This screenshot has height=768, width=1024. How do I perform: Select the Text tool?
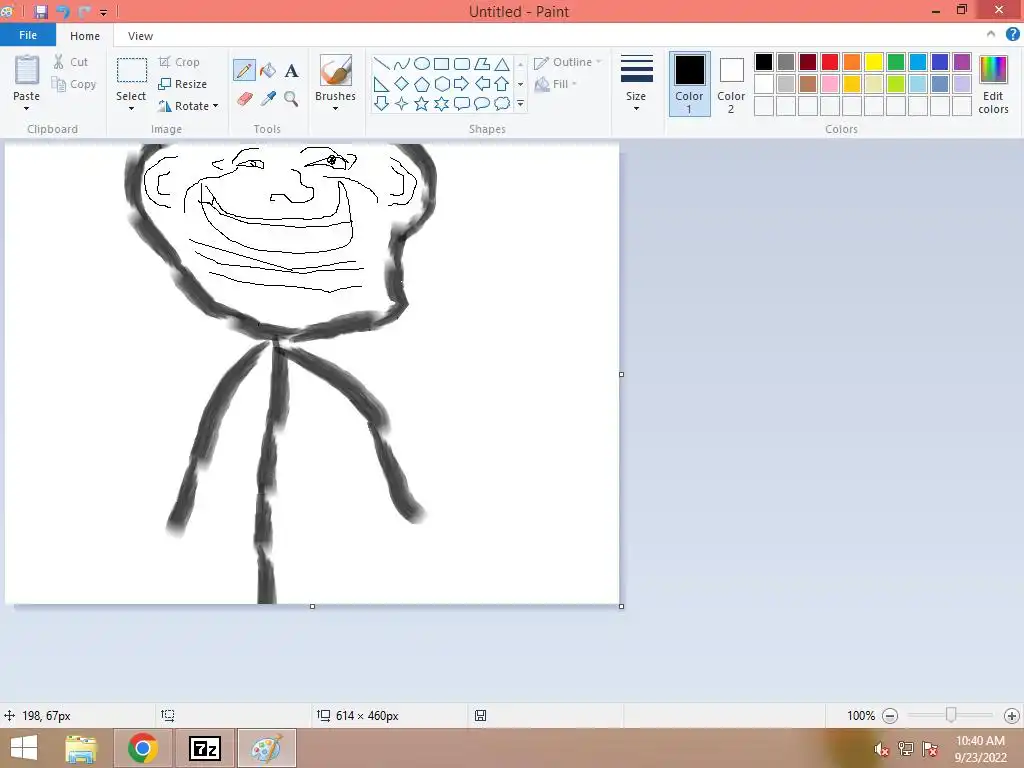pyautogui.click(x=291, y=71)
